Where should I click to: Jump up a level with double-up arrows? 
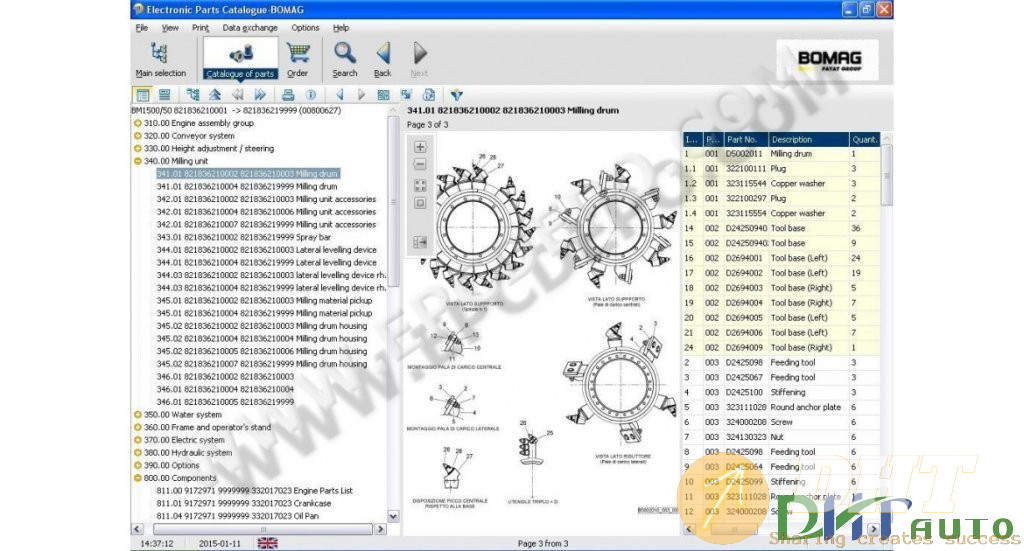(215, 95)
